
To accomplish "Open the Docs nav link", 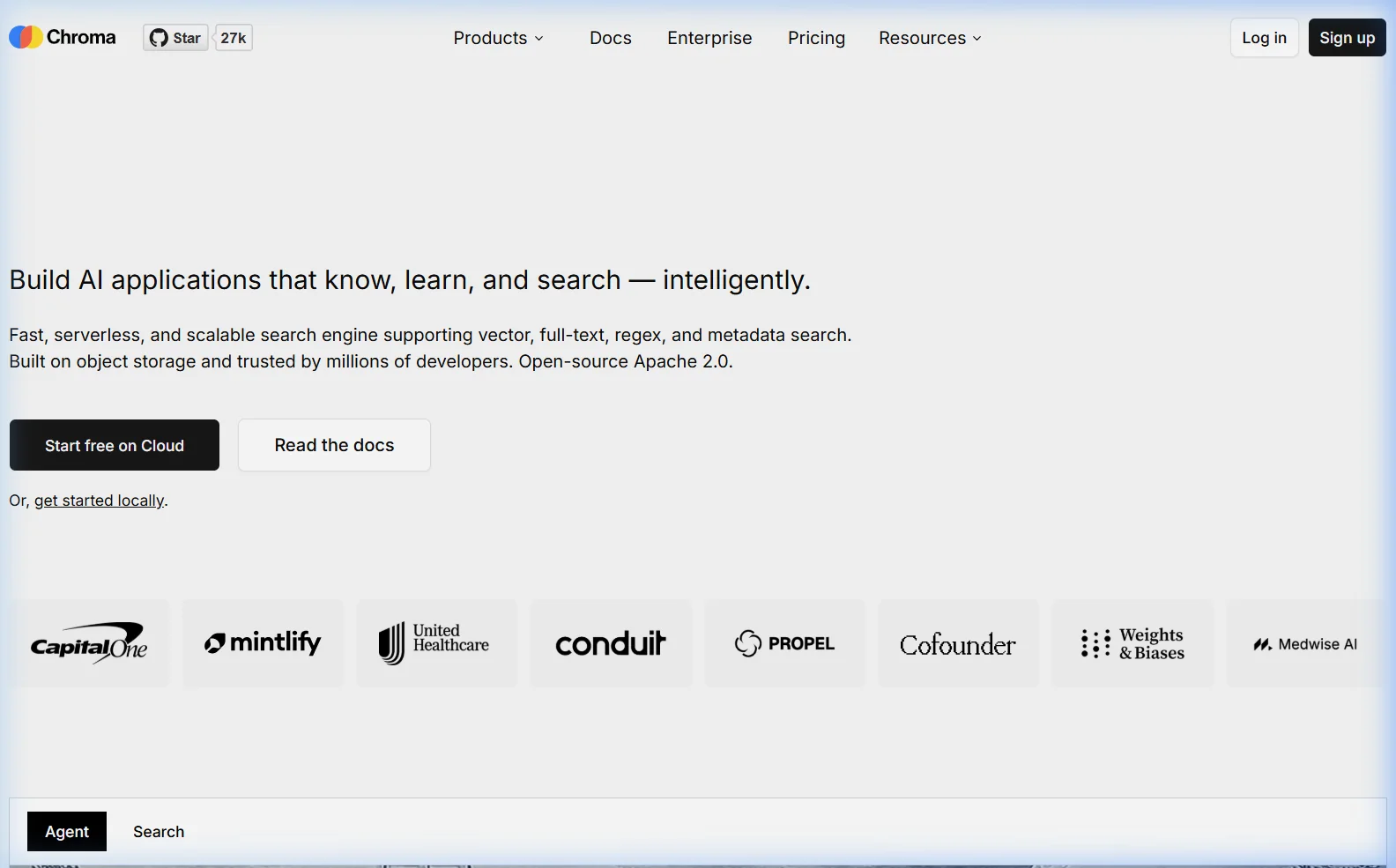I will [611, 38].
